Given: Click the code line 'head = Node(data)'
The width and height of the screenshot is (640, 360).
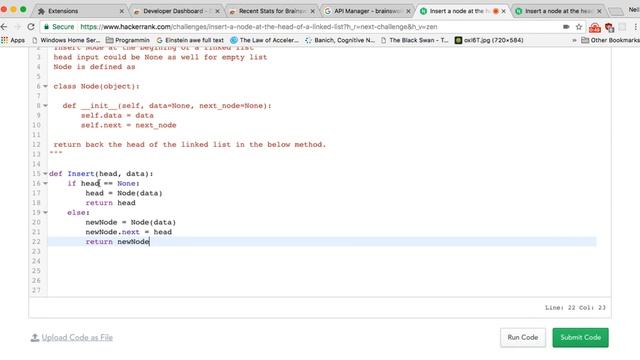Looking at the screenshot, I should click(124, 193).
